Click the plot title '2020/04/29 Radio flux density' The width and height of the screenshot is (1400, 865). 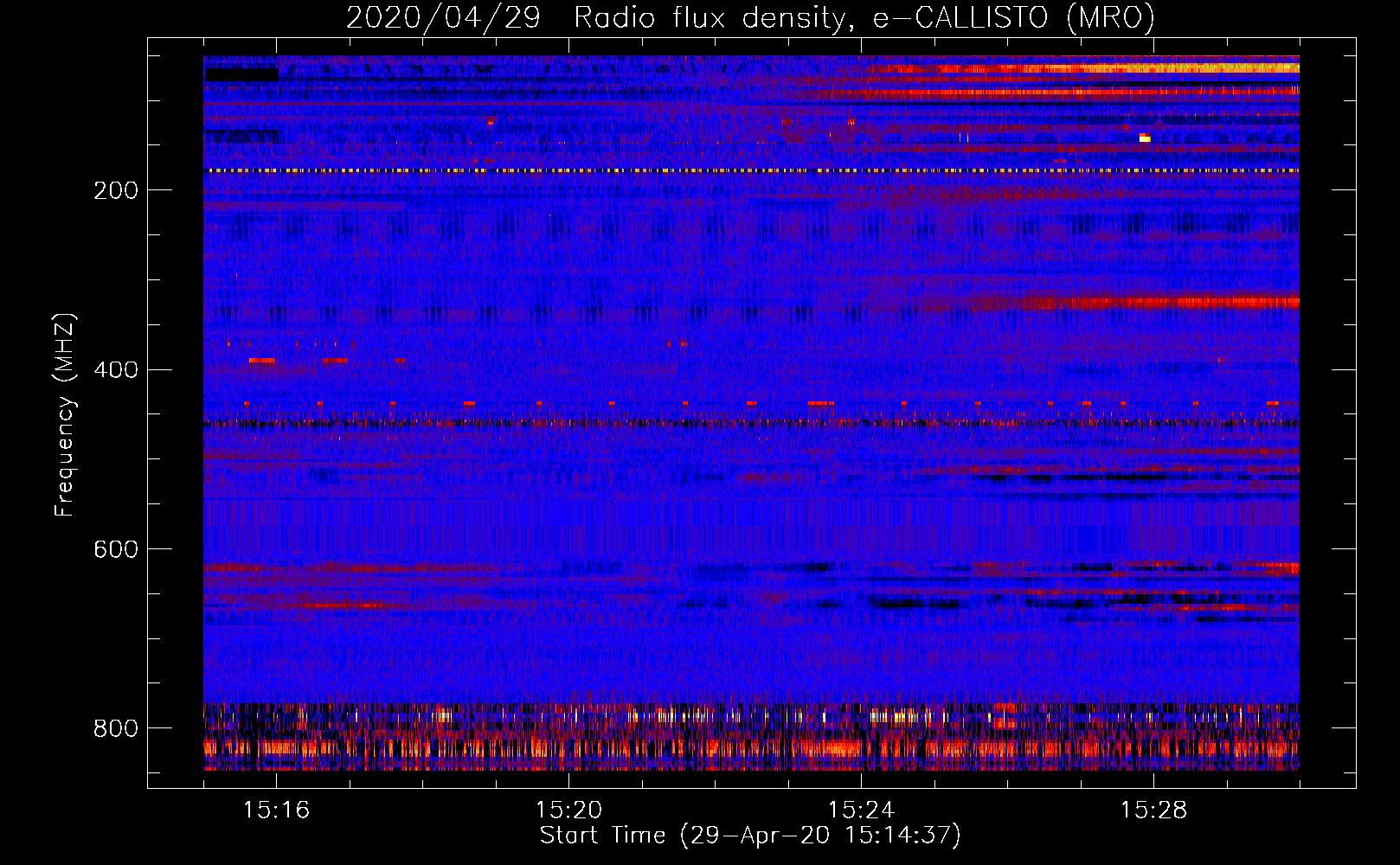(x=595, y=18)
